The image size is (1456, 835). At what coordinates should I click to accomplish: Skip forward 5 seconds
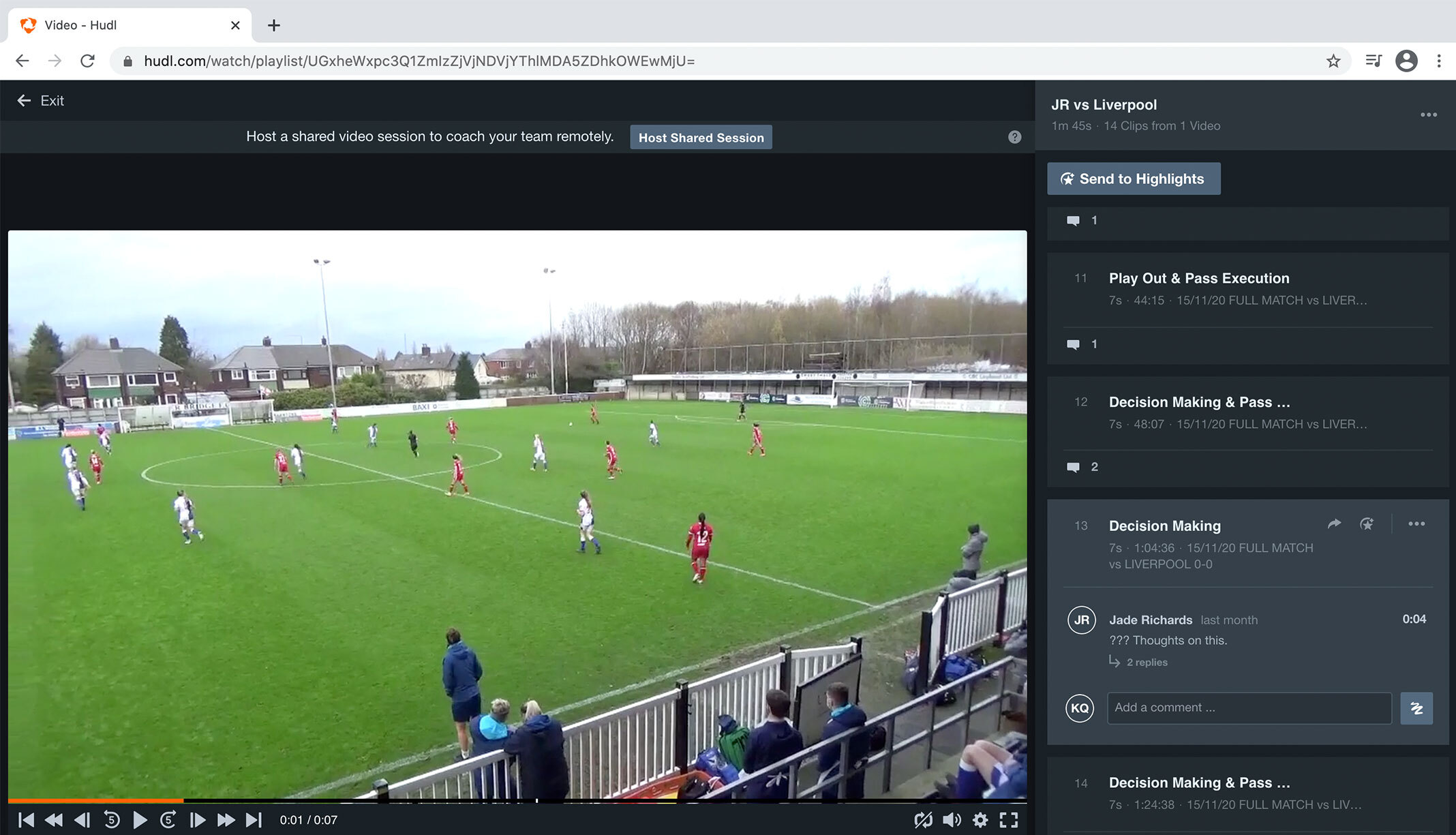pyautogui.click(x=168, y=820)
